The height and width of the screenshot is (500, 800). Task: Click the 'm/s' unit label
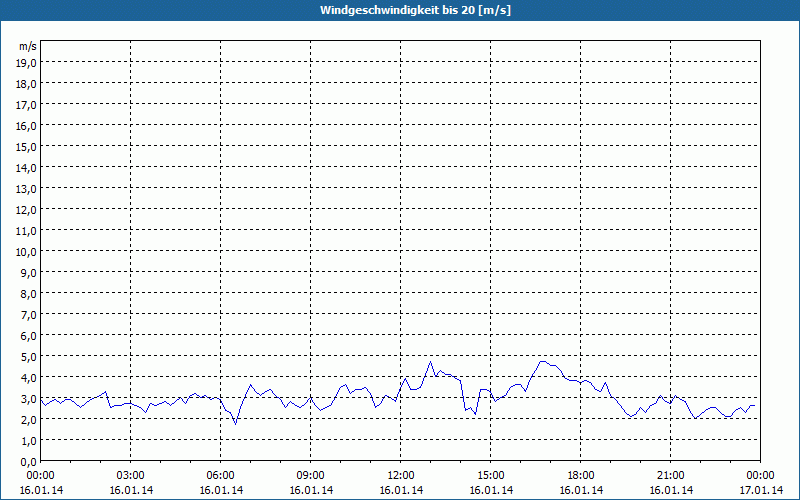point(28,46)
